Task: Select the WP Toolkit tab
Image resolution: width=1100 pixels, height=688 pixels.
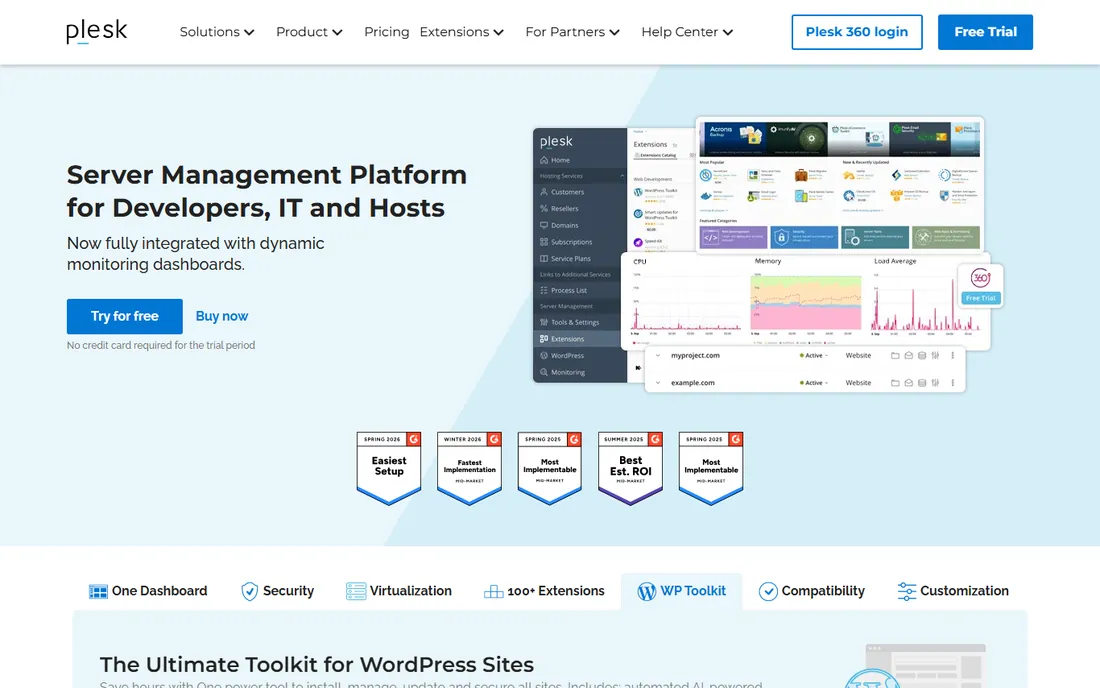Action: [681, 591]
